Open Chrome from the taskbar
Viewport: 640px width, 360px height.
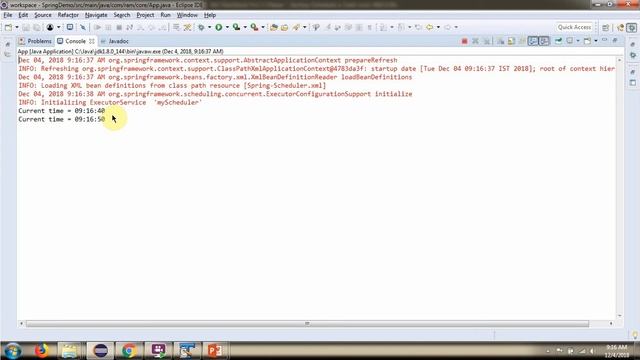coord(129,350)
